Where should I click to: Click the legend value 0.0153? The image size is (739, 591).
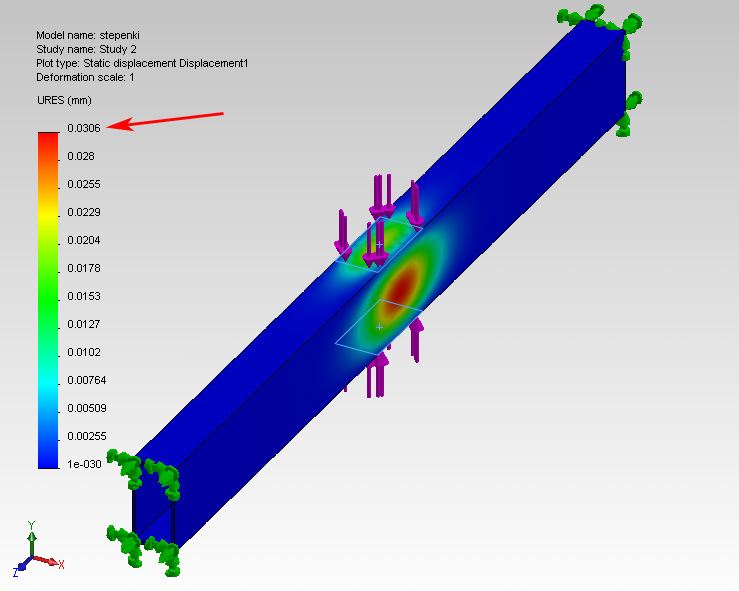coord(84,296)
